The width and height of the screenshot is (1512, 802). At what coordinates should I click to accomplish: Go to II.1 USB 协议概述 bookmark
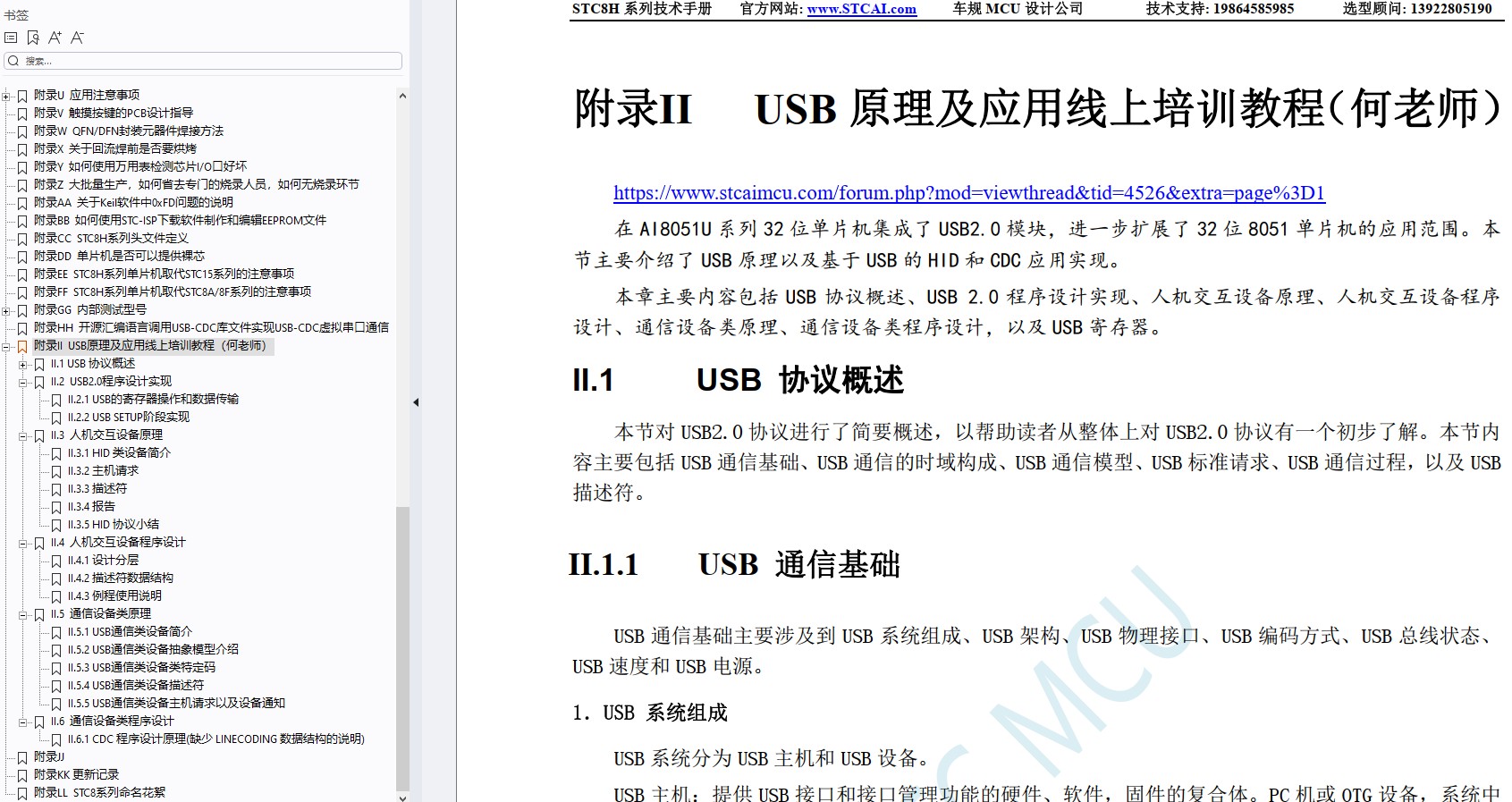click(93, 363)
